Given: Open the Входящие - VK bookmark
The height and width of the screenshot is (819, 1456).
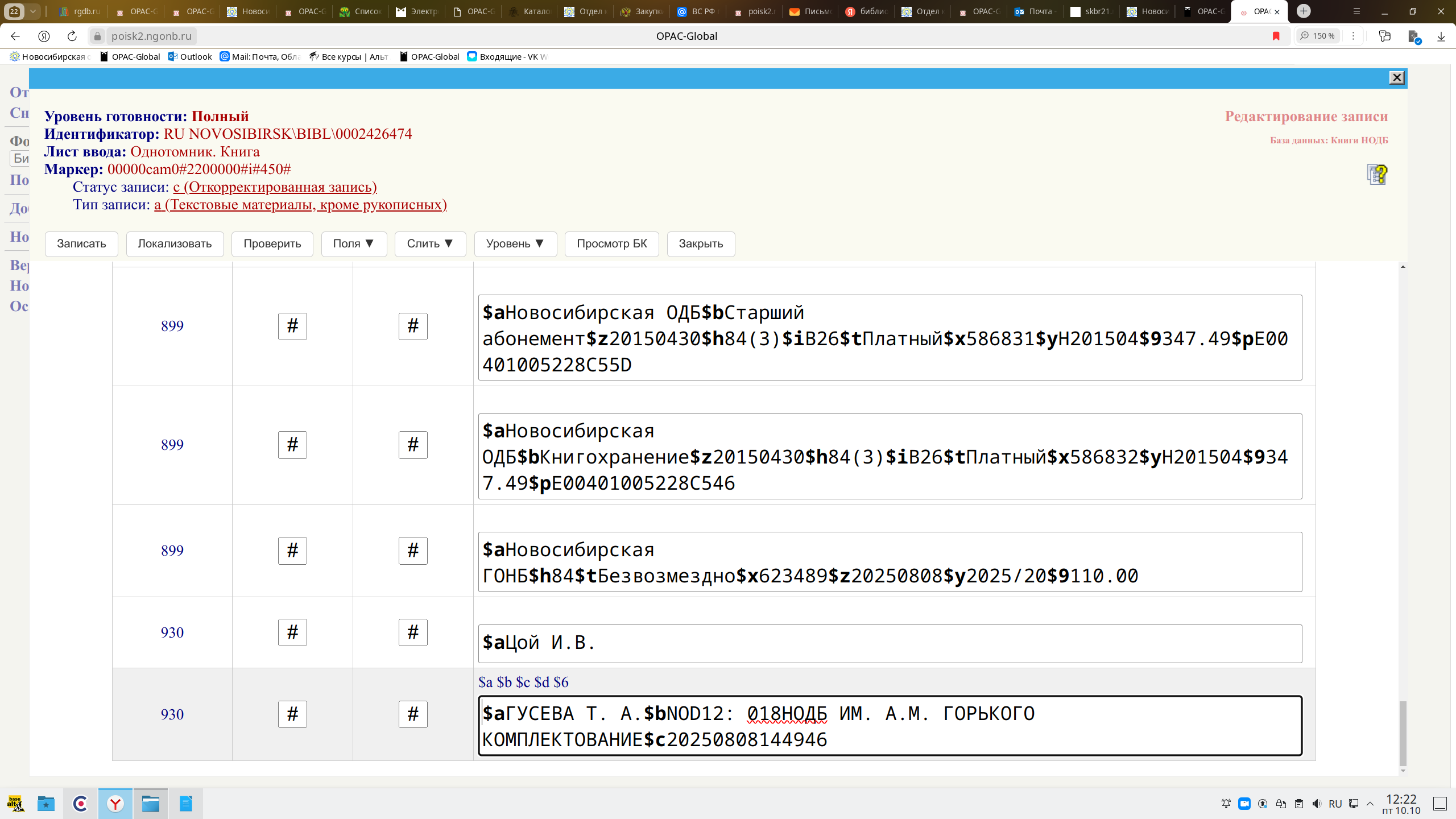Looking at the screenshot, I should [507, 56].
